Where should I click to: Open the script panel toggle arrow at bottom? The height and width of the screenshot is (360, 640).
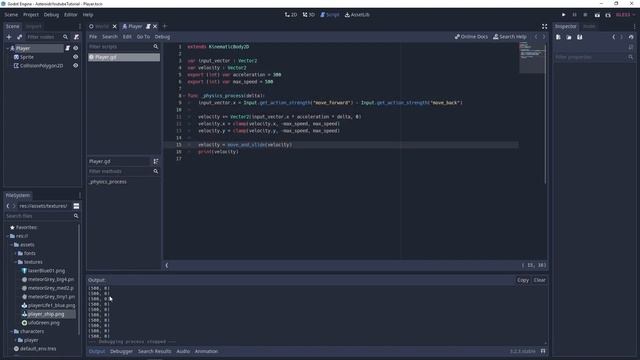[x=167, y=265]
